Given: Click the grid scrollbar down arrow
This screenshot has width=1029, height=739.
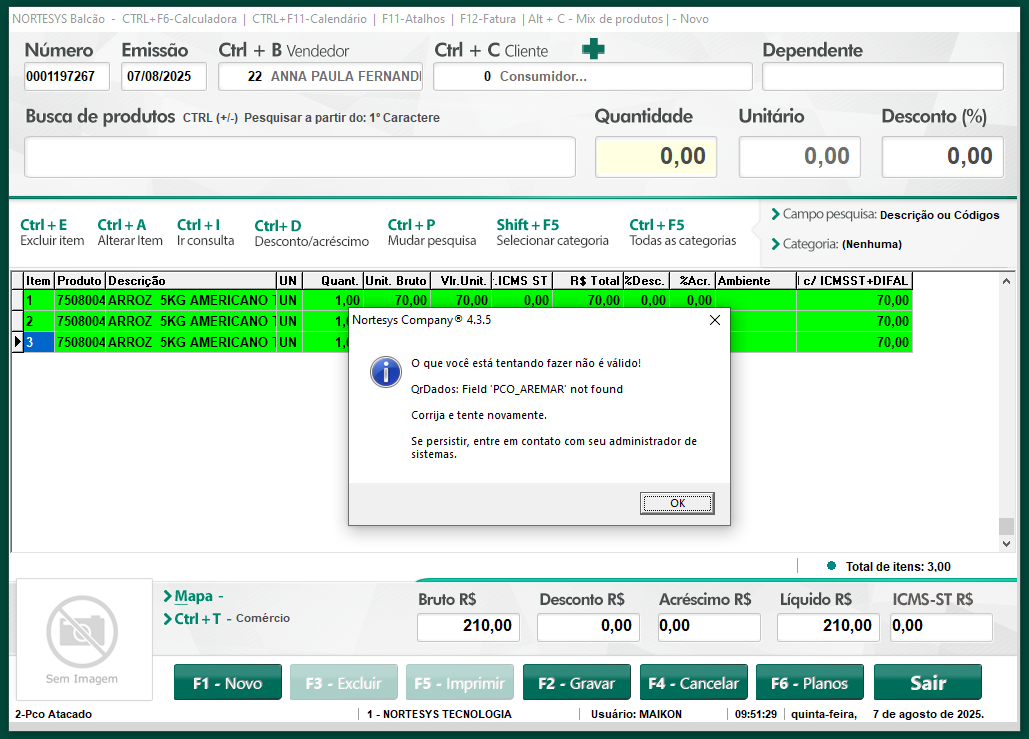Looking at the screenshot, I should pos(1007,544).
